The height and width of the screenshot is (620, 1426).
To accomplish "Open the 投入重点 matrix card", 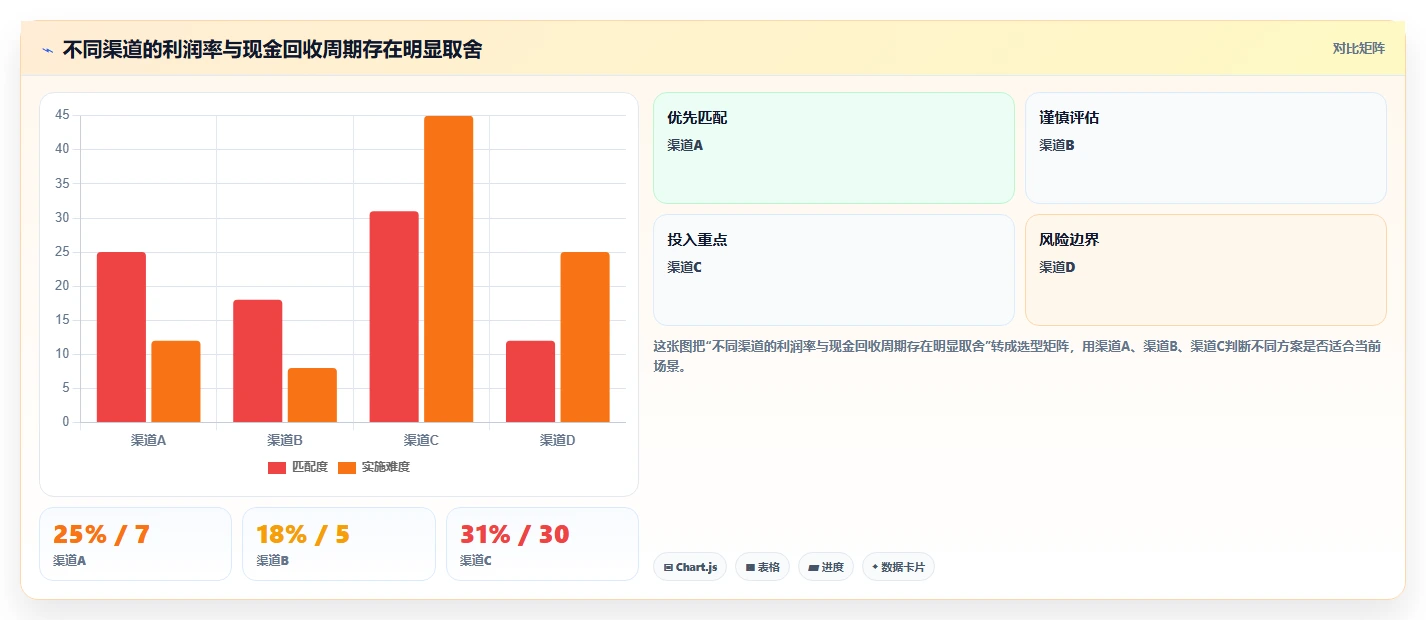I will tap(834, 270).
